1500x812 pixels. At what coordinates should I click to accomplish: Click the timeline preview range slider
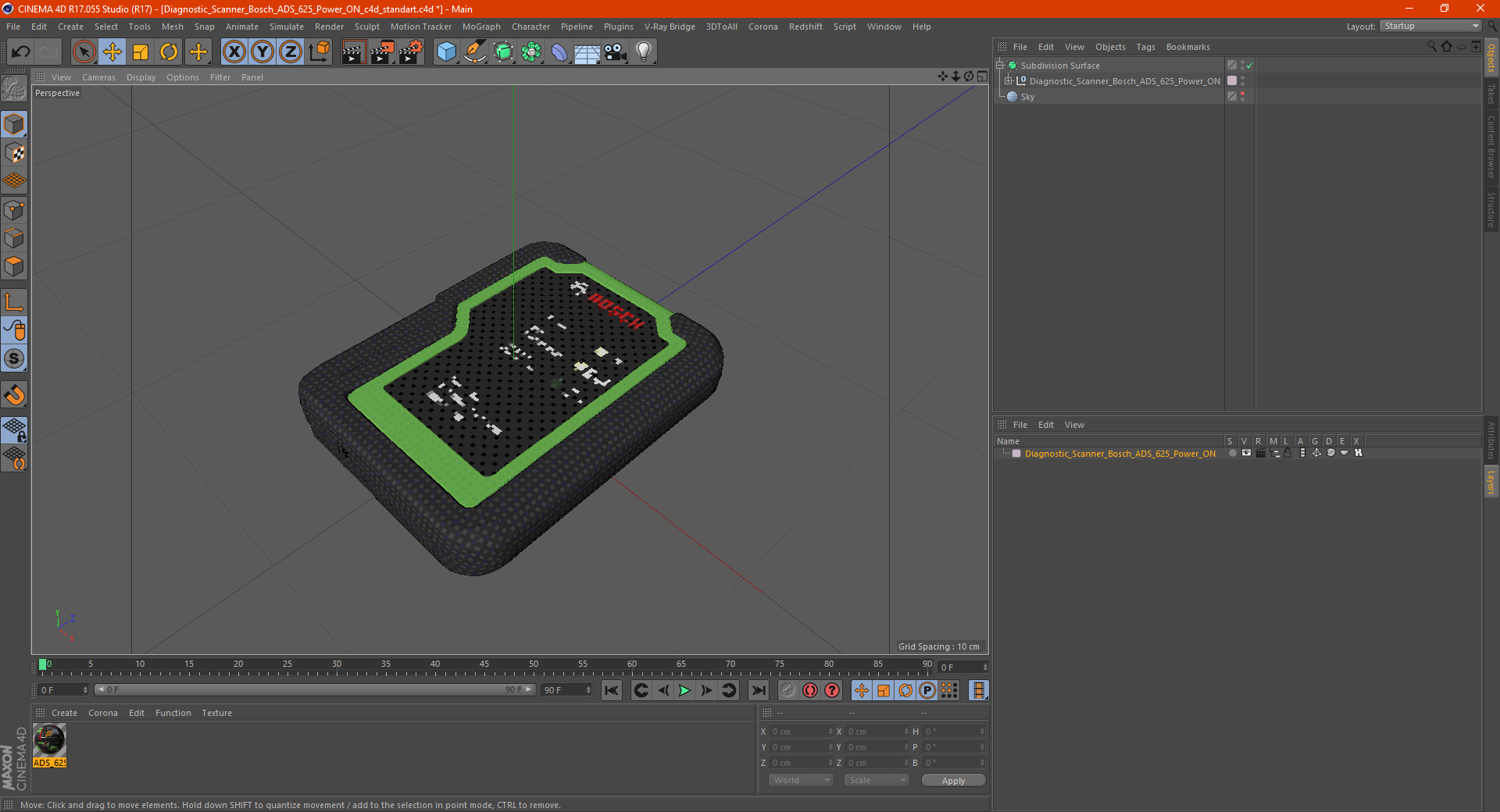pyautogui.click(x=314, y=690)
